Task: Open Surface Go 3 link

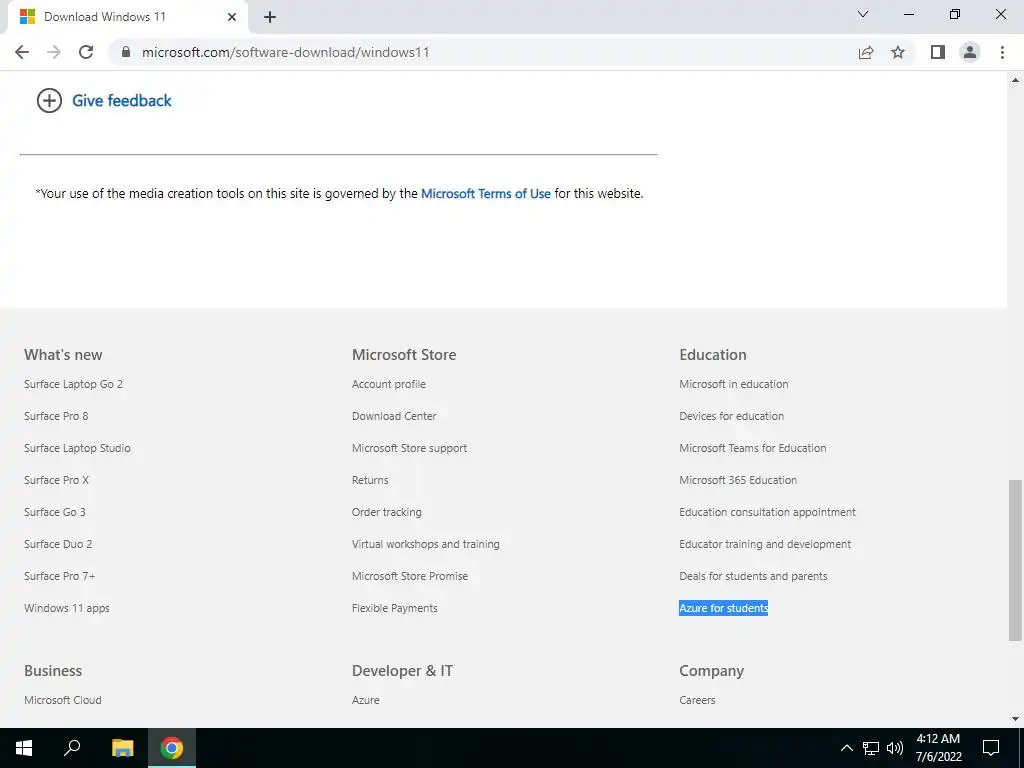Action: (x=55, y=512)
